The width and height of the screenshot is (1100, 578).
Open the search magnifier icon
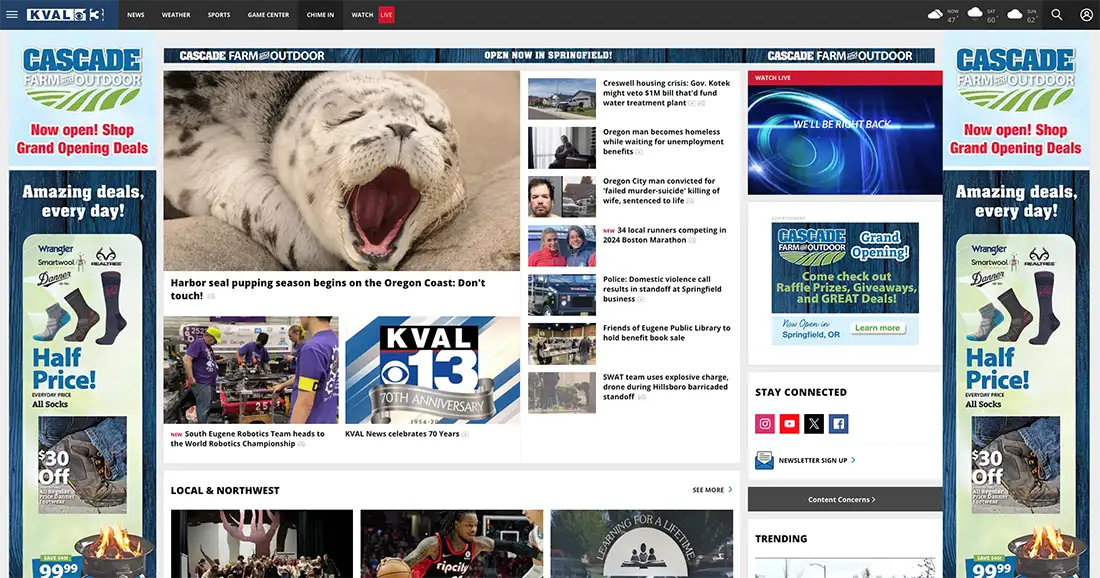point(1057,14)
